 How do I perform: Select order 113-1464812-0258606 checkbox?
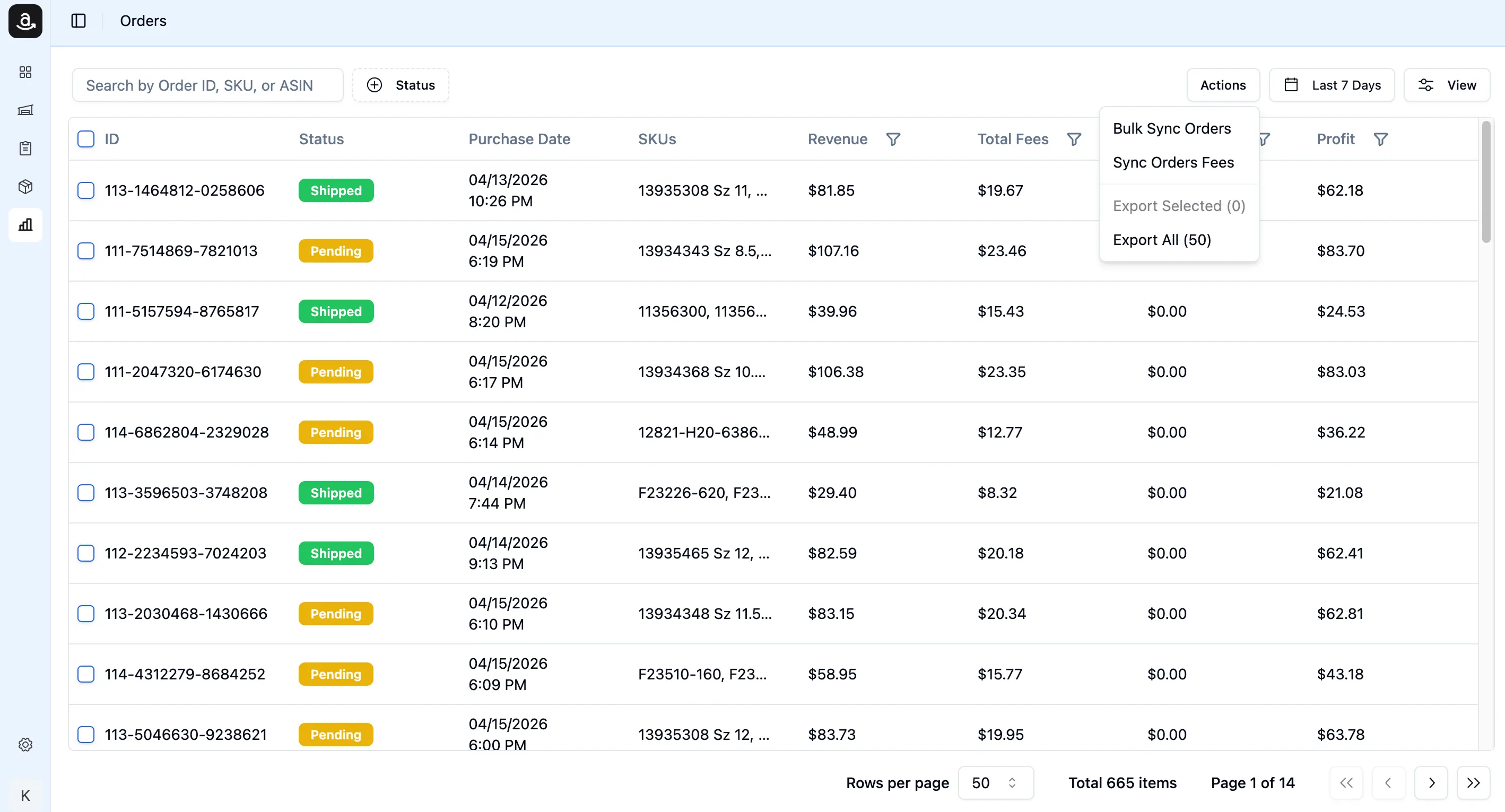point(86,190)
